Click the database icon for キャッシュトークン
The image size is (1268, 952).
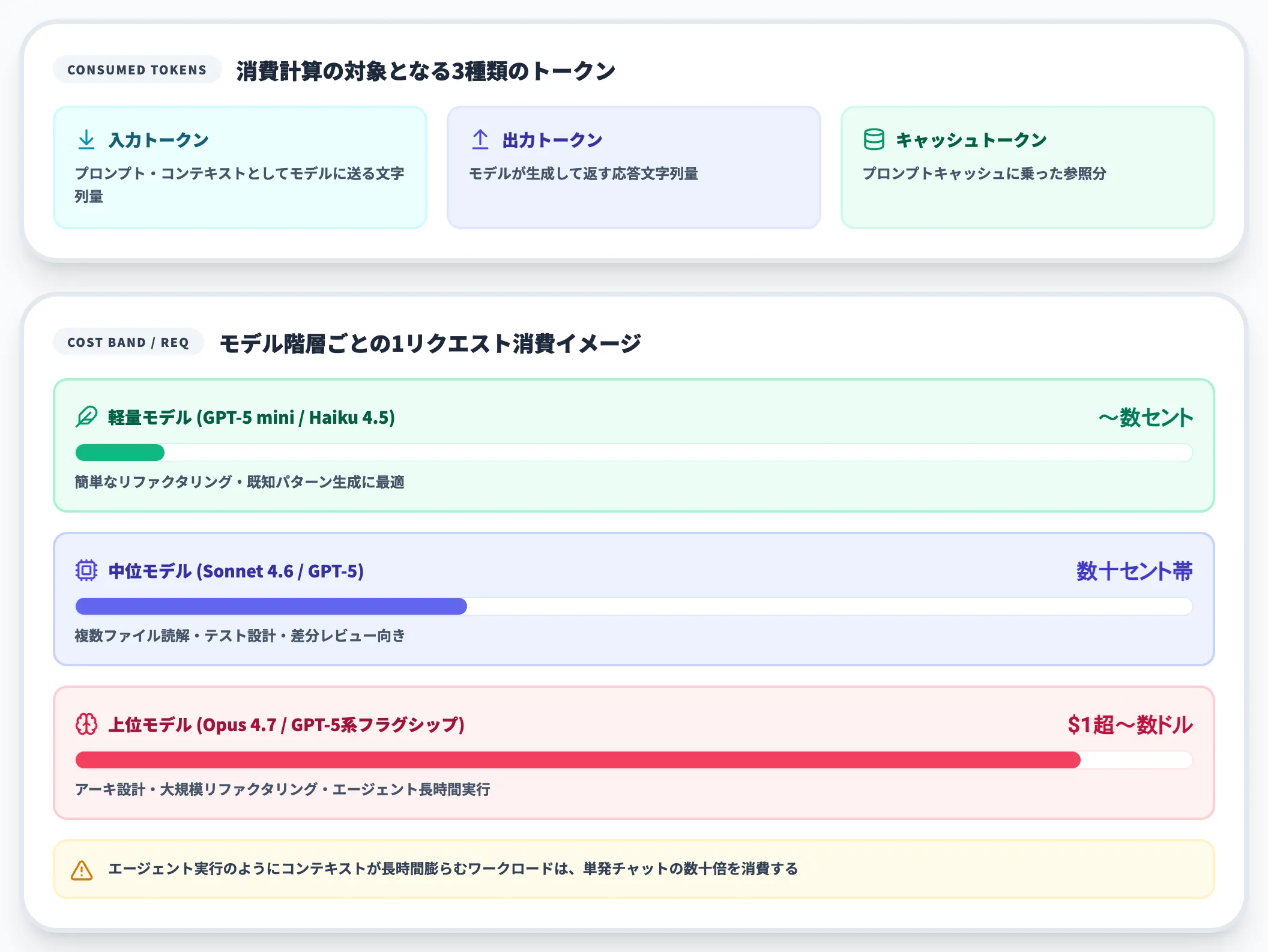[874, 139]
